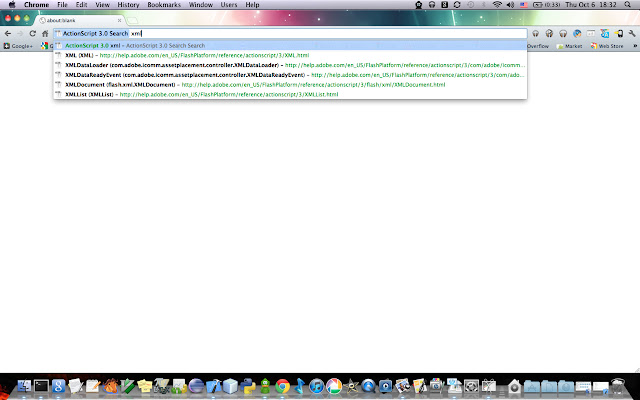Launch Terminal from the dock
This screenshot has width=640, height=400.
(41, 386)
